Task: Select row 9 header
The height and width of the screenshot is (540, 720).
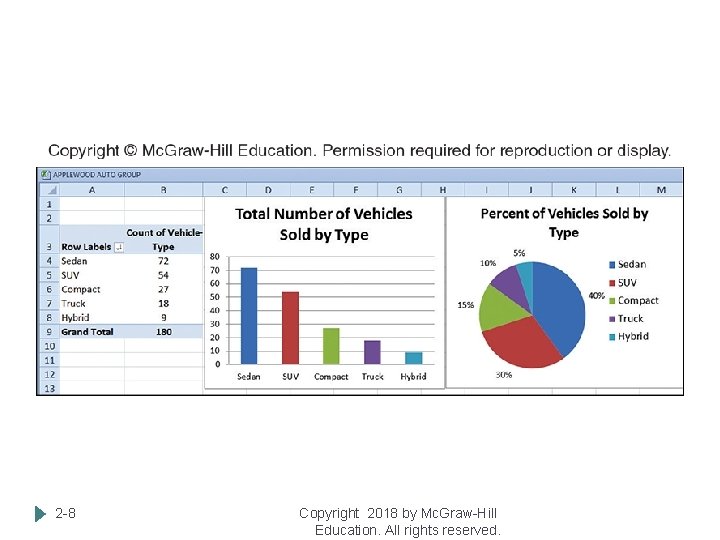Action: click(x=50, y=332)
